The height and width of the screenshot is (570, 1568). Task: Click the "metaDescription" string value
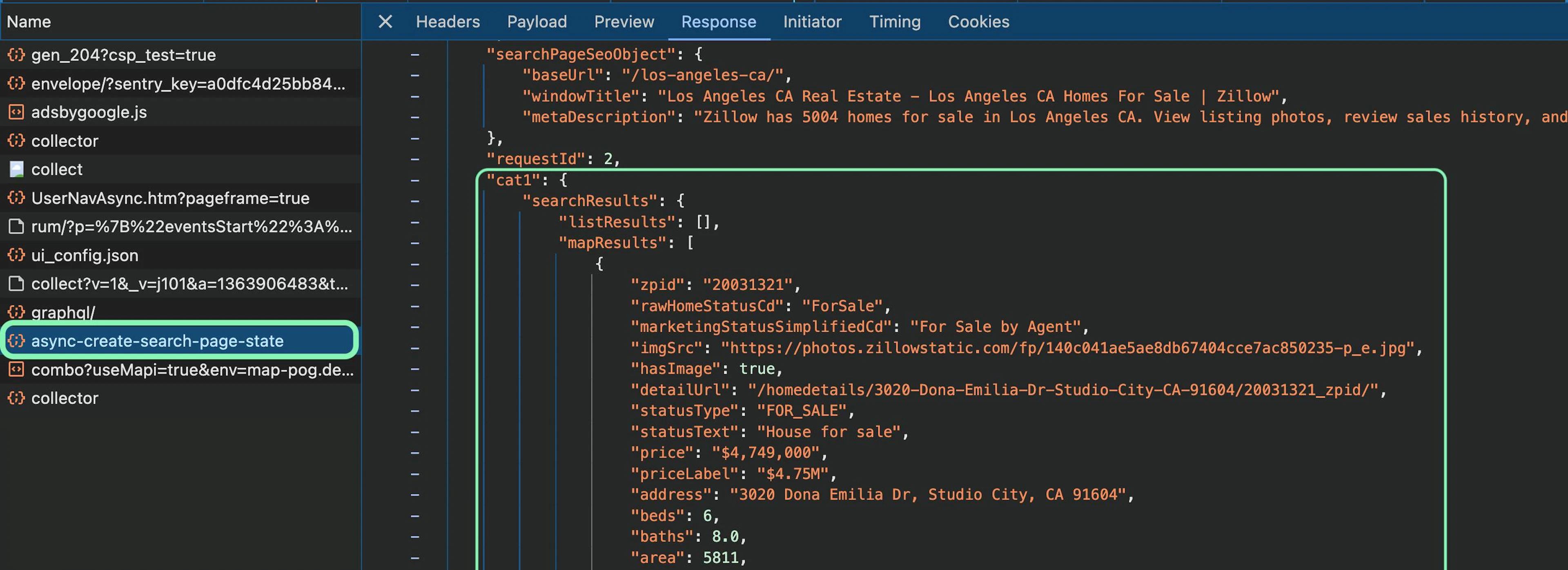pyautogui.click(x=1130, y=117)
